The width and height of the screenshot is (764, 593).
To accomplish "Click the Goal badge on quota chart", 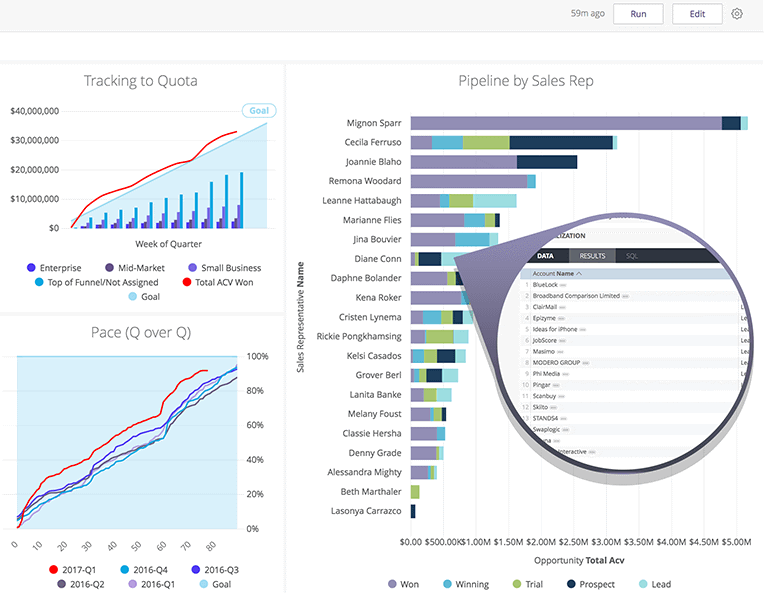I will tap(258, 111).
